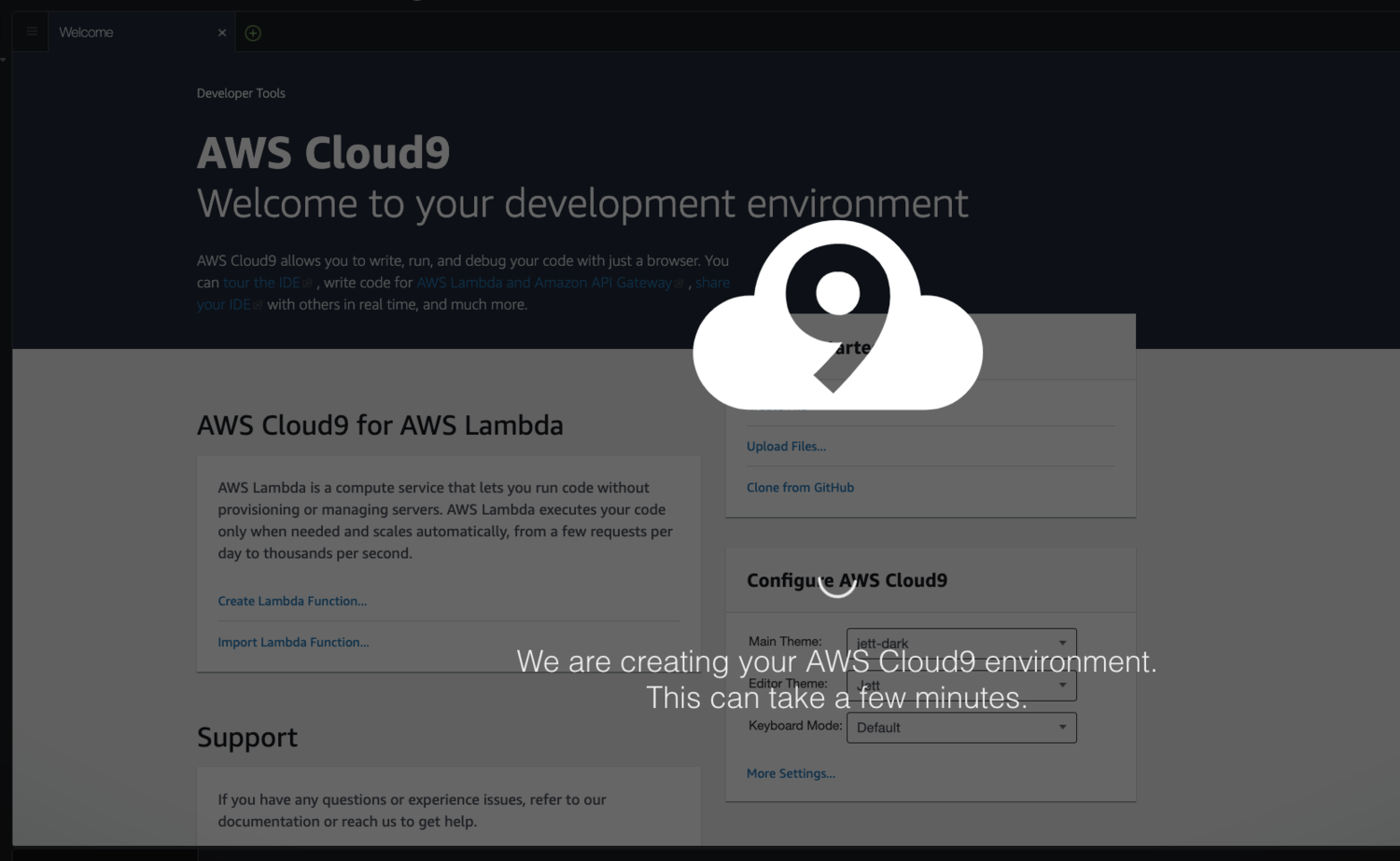The height and width of the screenshot is (861, 1400).
Task: Open the Editor Theme dropdown
Action: point(961,686)
